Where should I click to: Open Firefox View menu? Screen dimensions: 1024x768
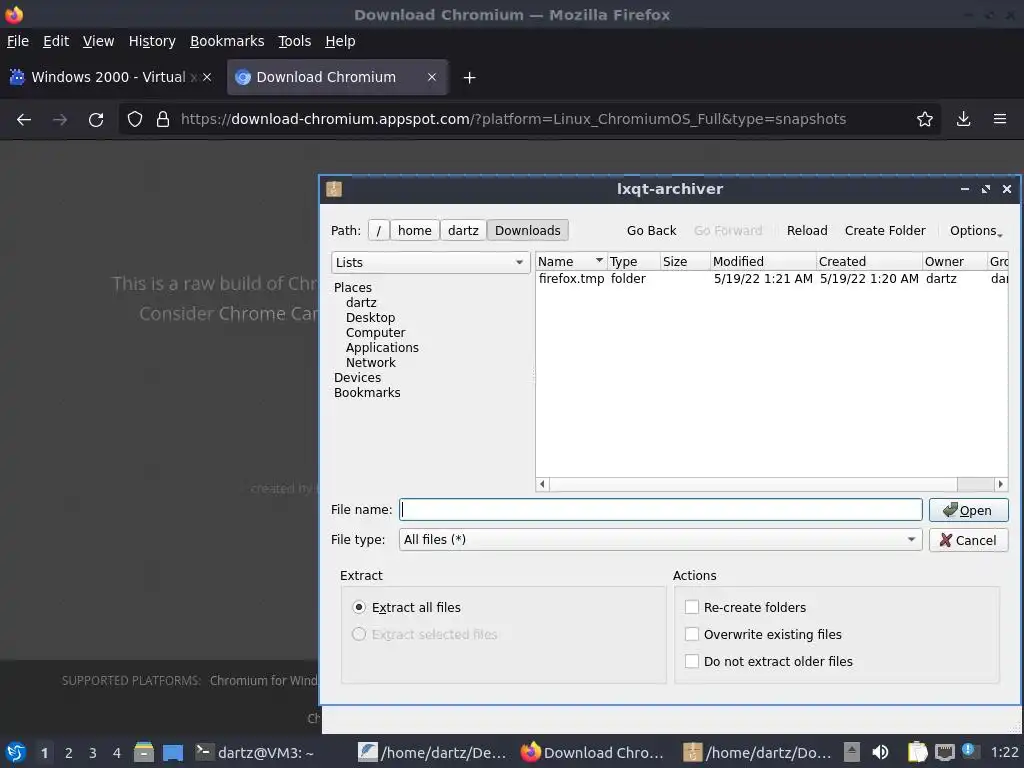pos(98,41)
